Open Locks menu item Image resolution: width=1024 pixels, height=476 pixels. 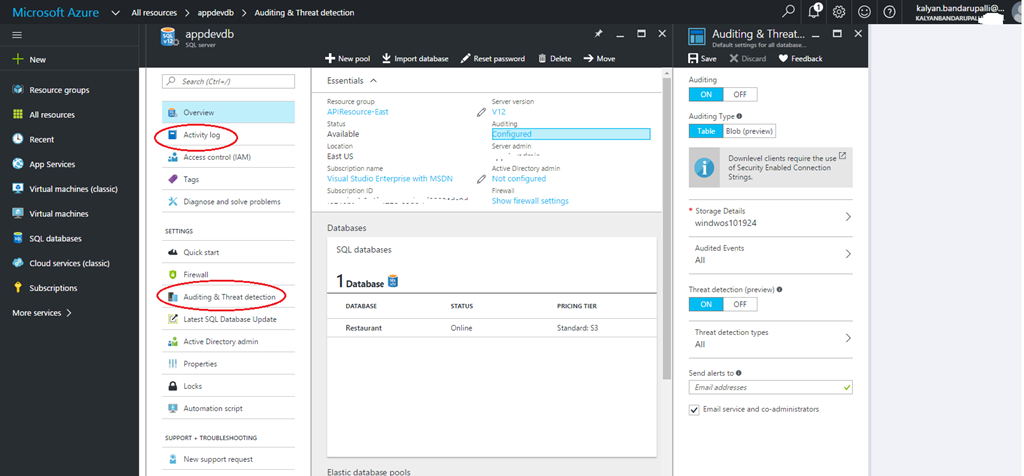click(229, 386)
